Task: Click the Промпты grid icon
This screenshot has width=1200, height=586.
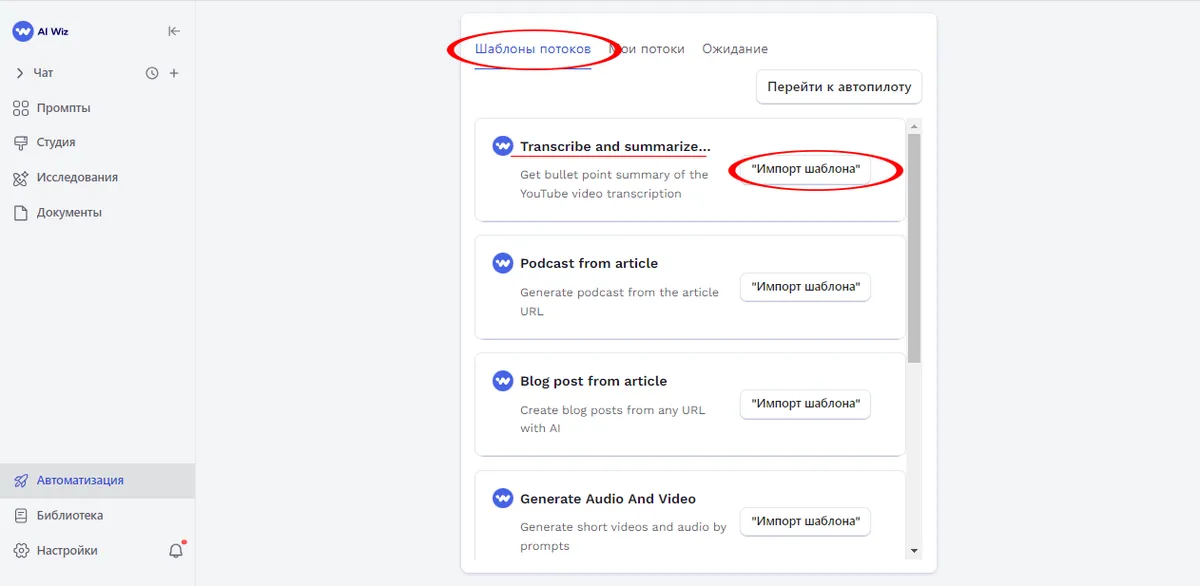Action: tap(20, 108)
